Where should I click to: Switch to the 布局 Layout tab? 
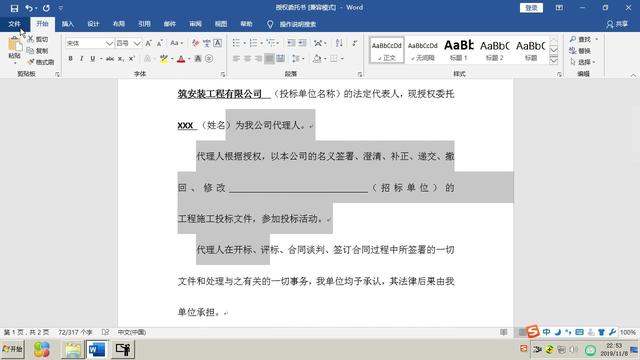[119, 24]
